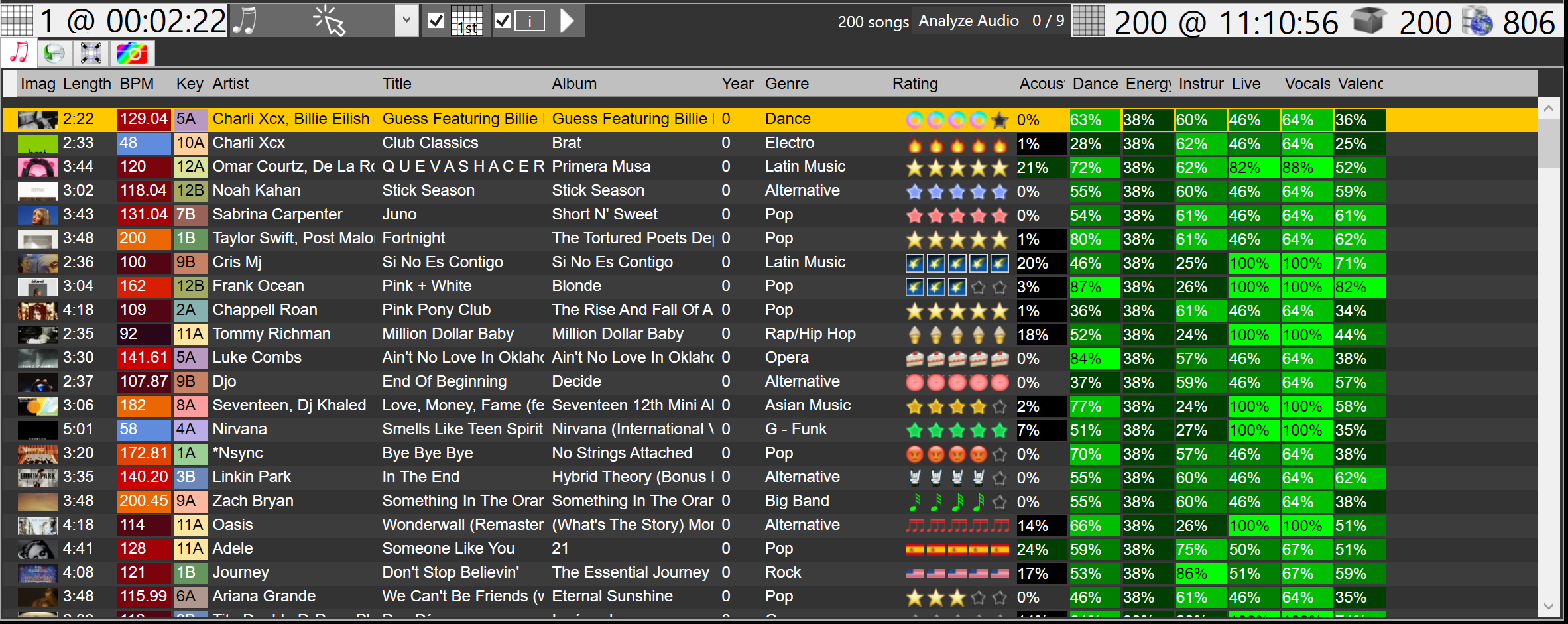
Task: Select the artist "Adele" row
Action: coord(233,548)
